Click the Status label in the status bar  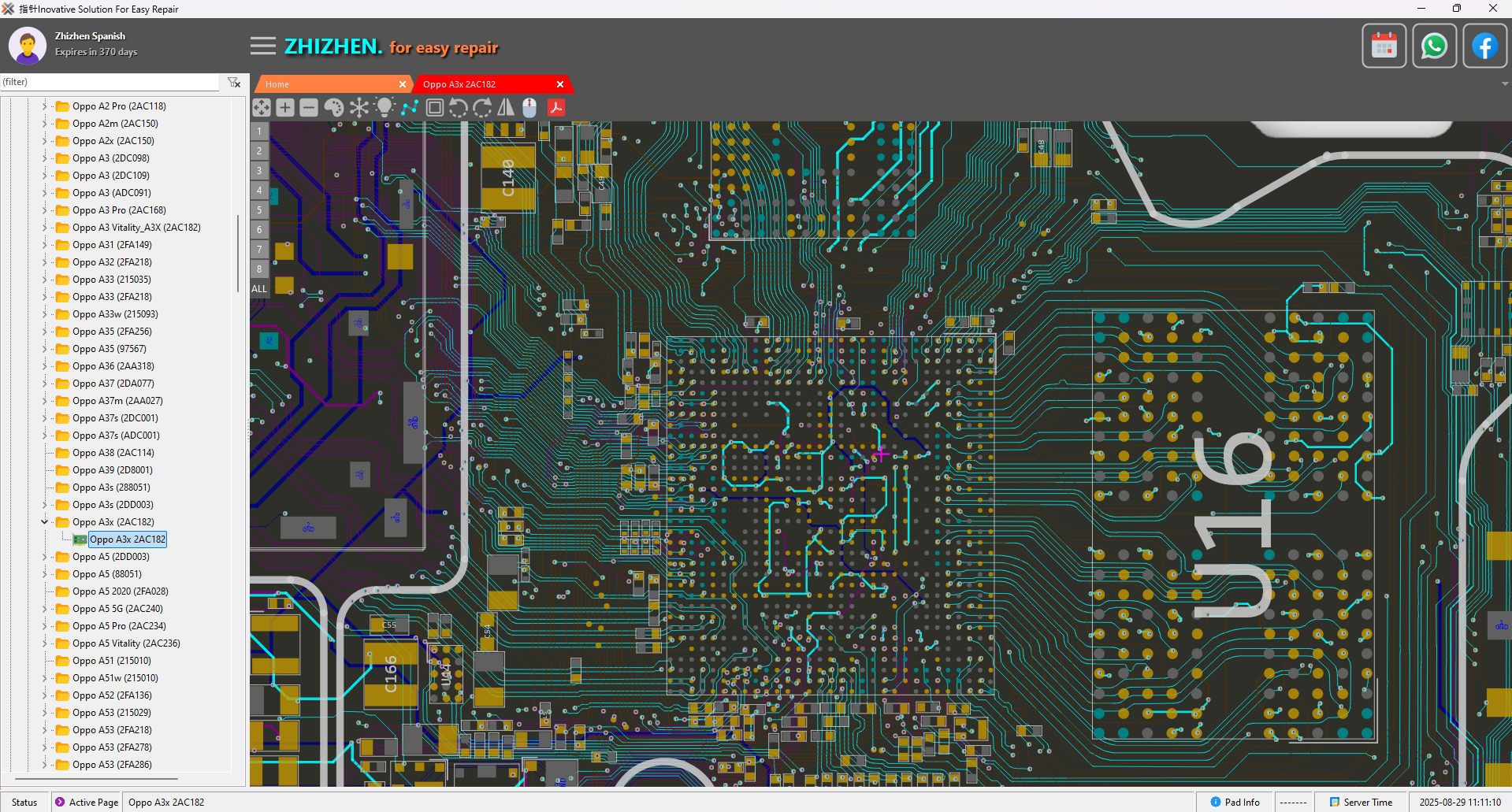coord(24,802)
